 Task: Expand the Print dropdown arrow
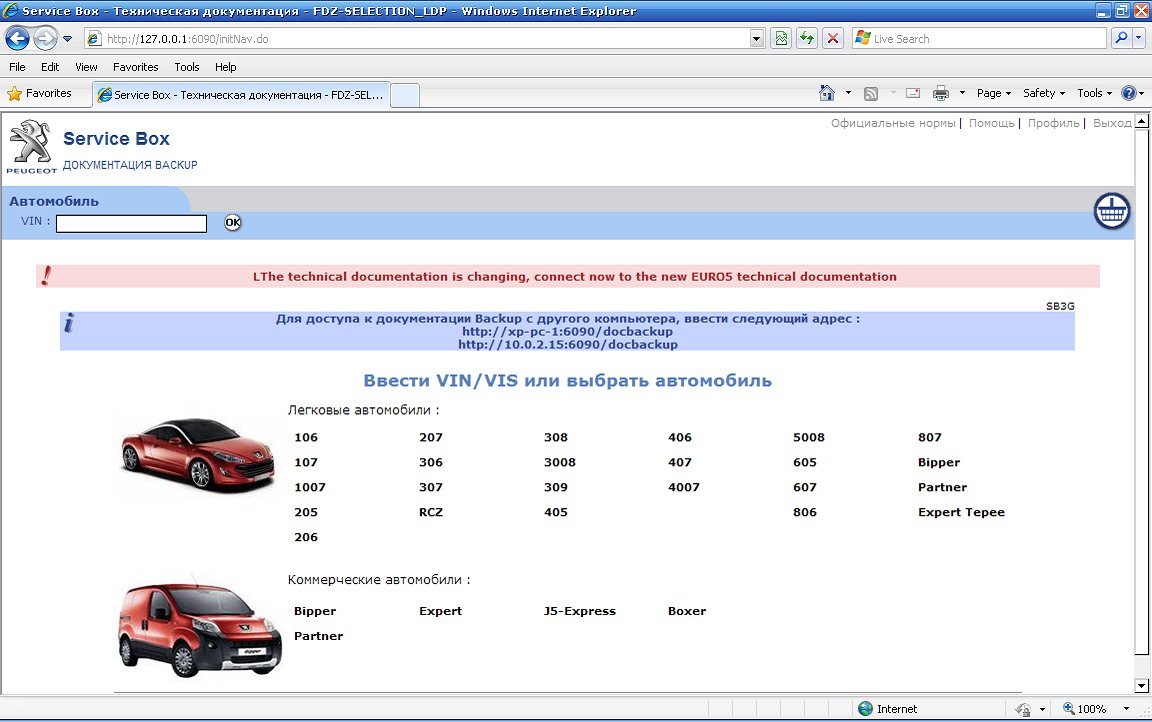coord(962,93)
